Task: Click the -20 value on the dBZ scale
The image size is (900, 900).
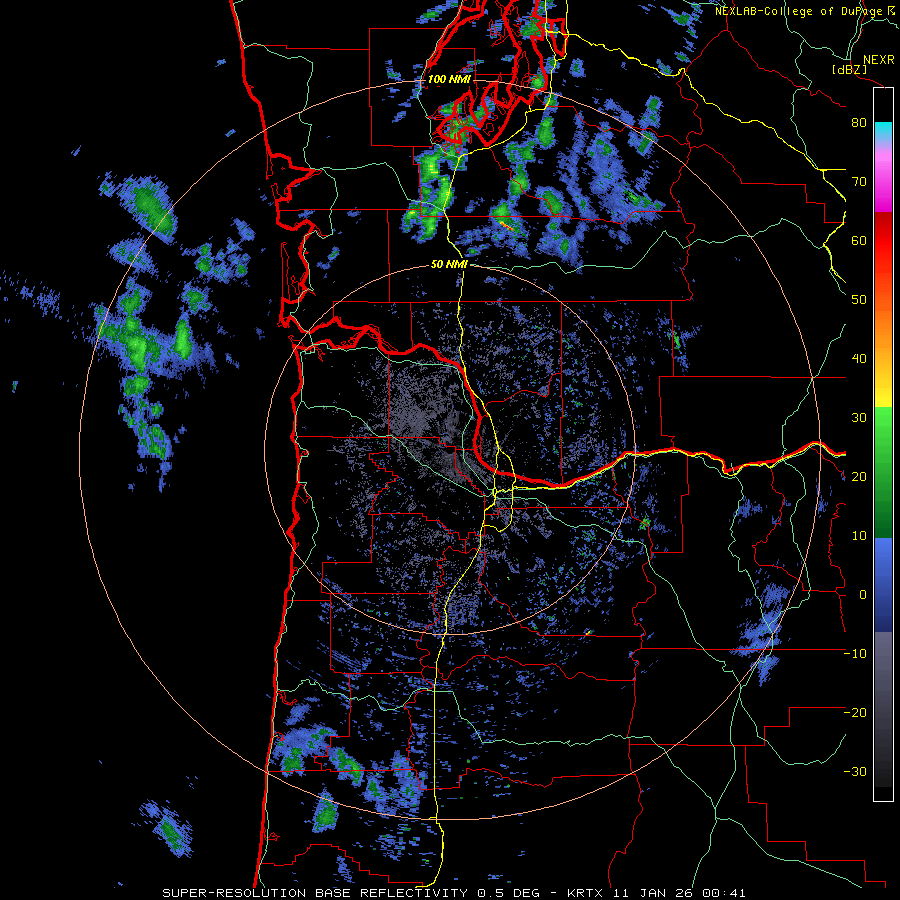Action: [855, 713]
